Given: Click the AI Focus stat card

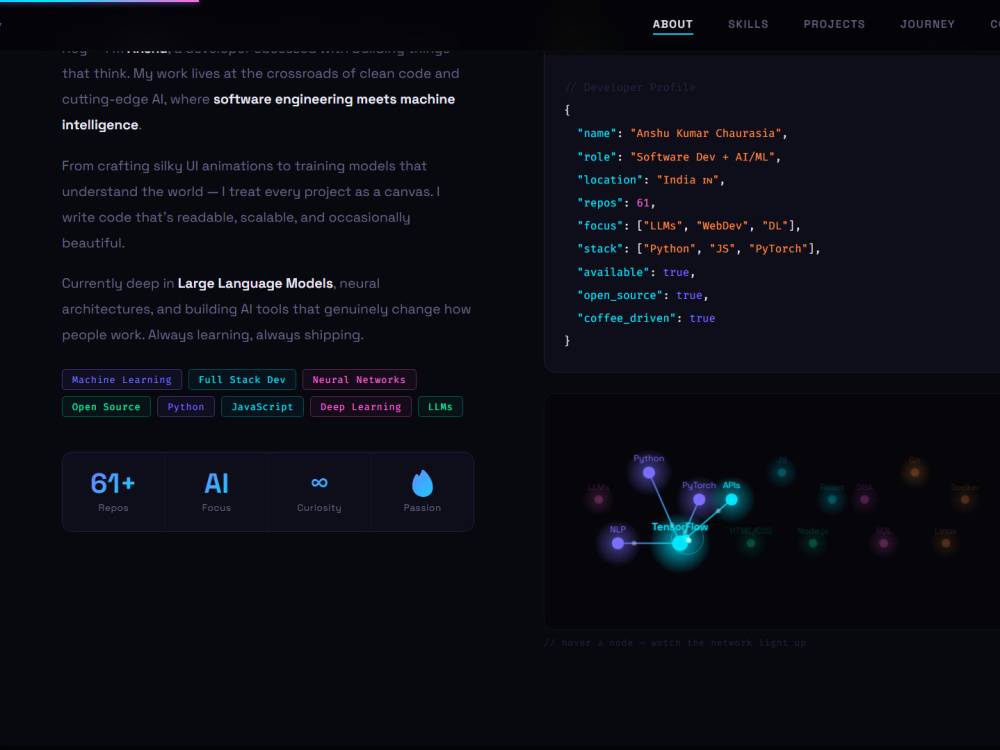Looking at the screenshot, I should (x=216, y=492).
